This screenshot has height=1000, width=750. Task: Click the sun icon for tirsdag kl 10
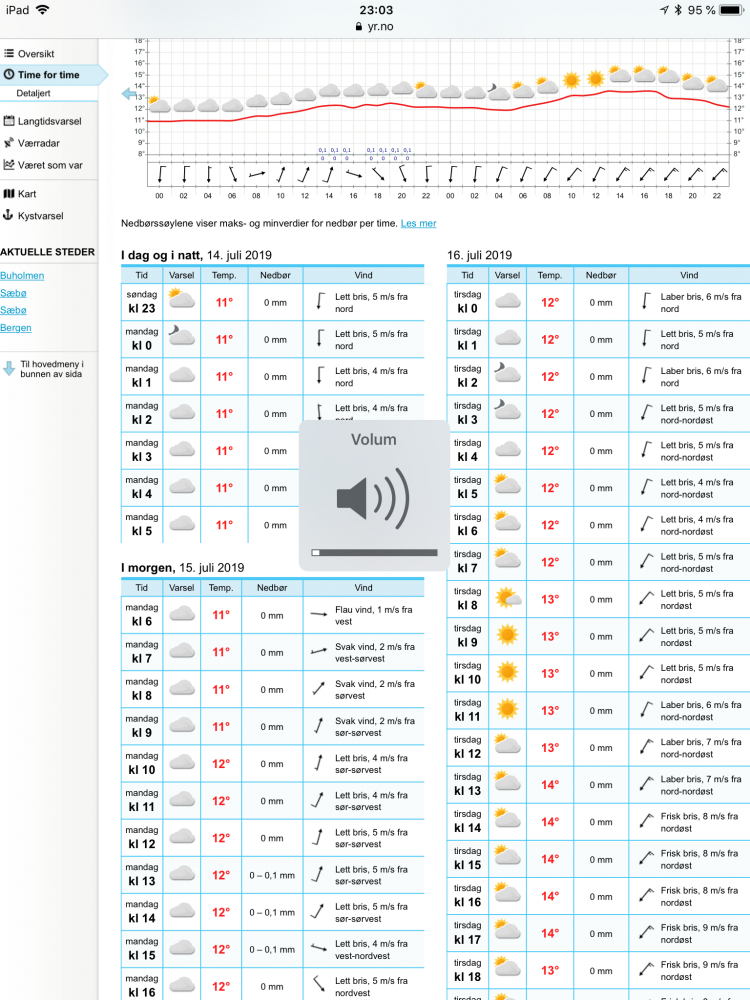pyautogui.click(x=508, y=673)
